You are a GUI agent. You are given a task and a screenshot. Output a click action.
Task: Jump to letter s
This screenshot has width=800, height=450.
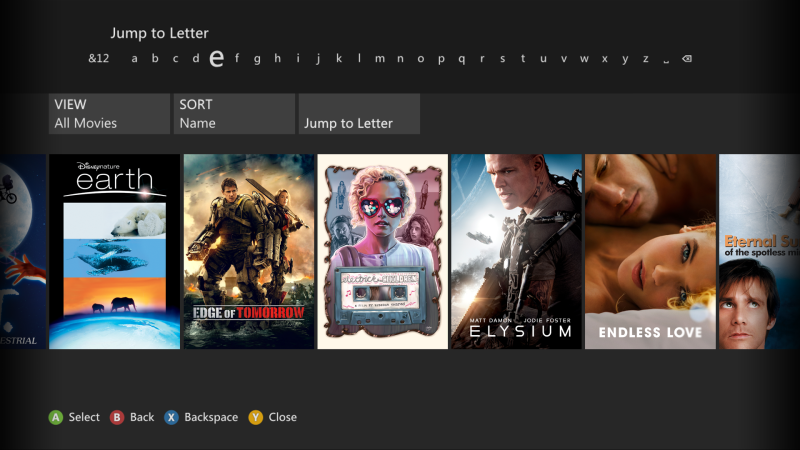(x=502, y=59)
